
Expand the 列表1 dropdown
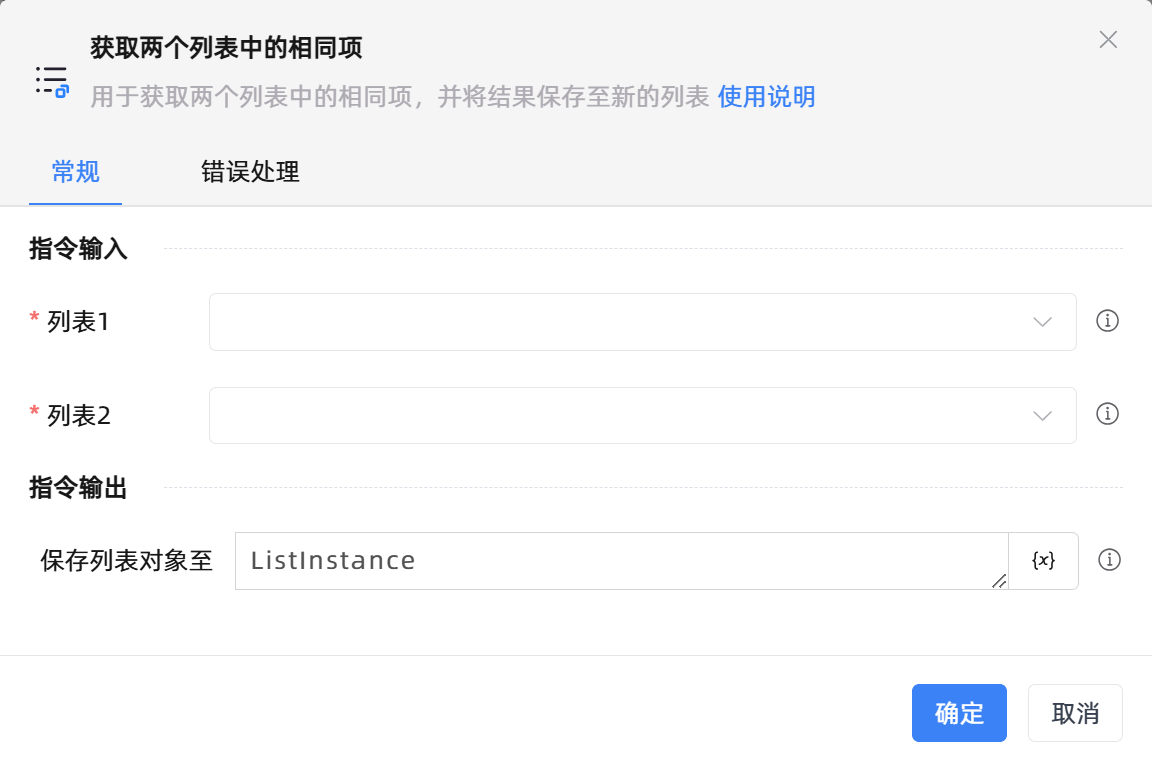click(x=642, y=322)
